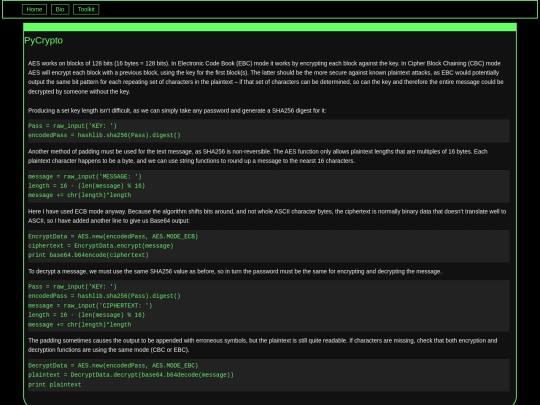Click code line ciphertext = EncryptData.encrypt(message)
This screenshot has width=540, height=405.
(x=101, y=246)
